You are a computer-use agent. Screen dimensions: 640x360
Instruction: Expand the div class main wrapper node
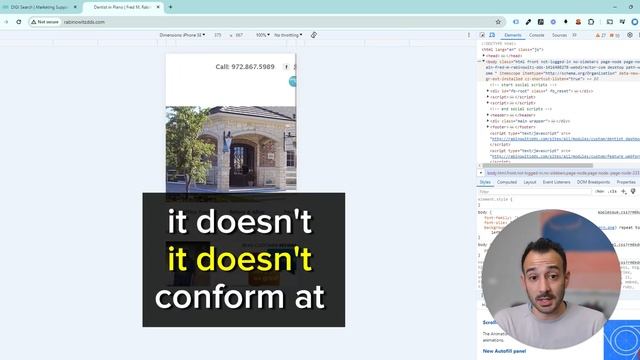coord(488,121)
